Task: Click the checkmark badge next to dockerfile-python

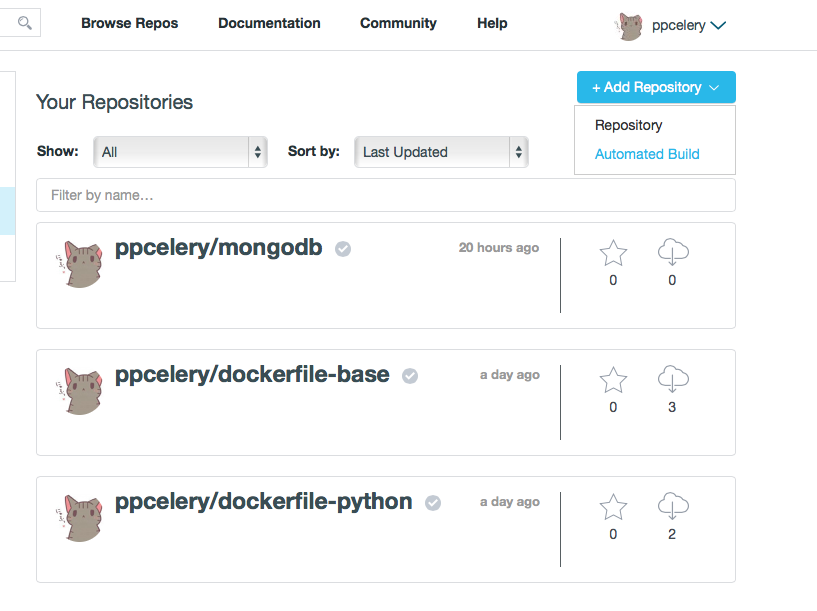Action: pos(433,503)
